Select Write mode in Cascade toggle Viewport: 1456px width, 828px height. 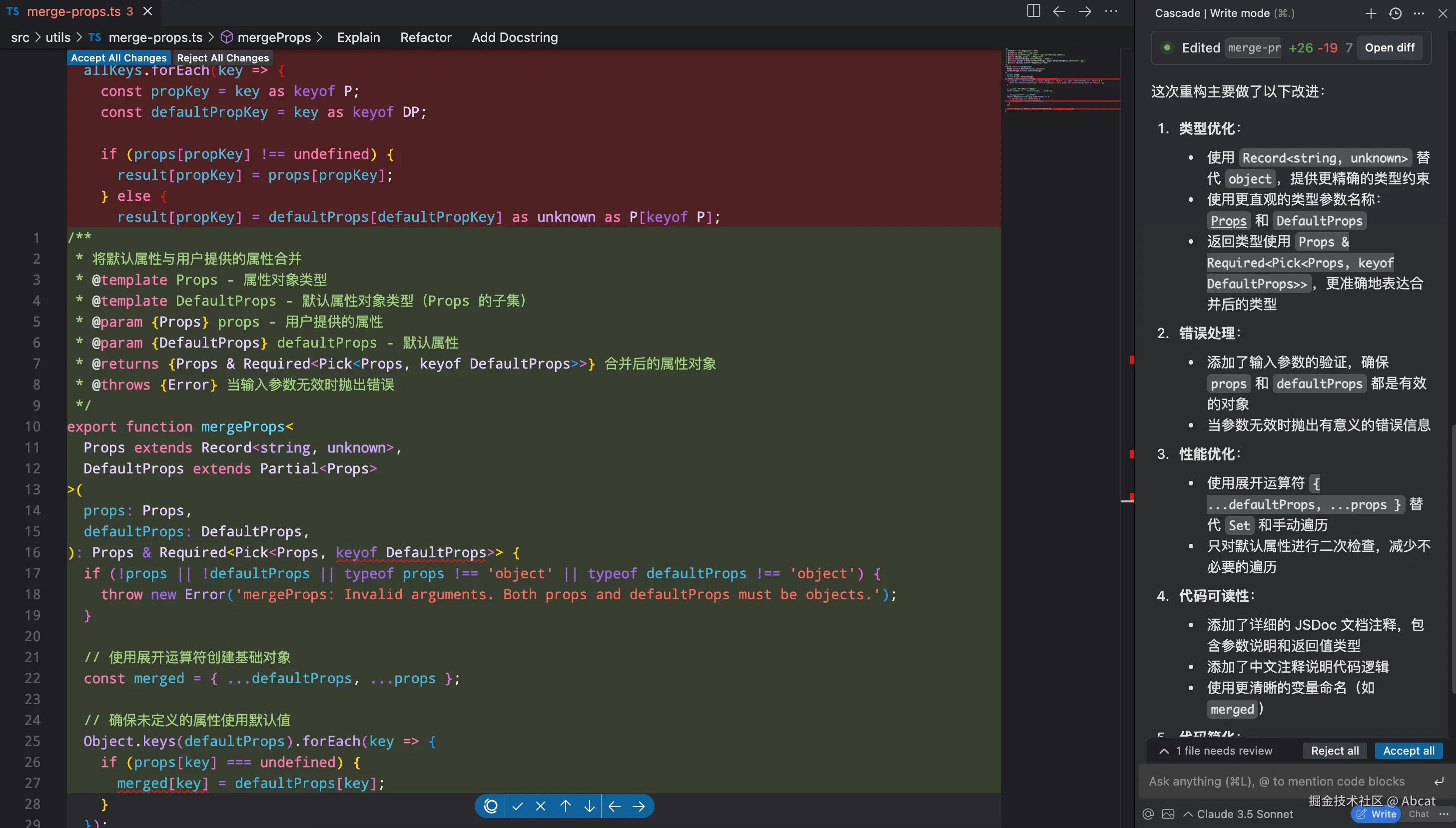coord(1377,814)
